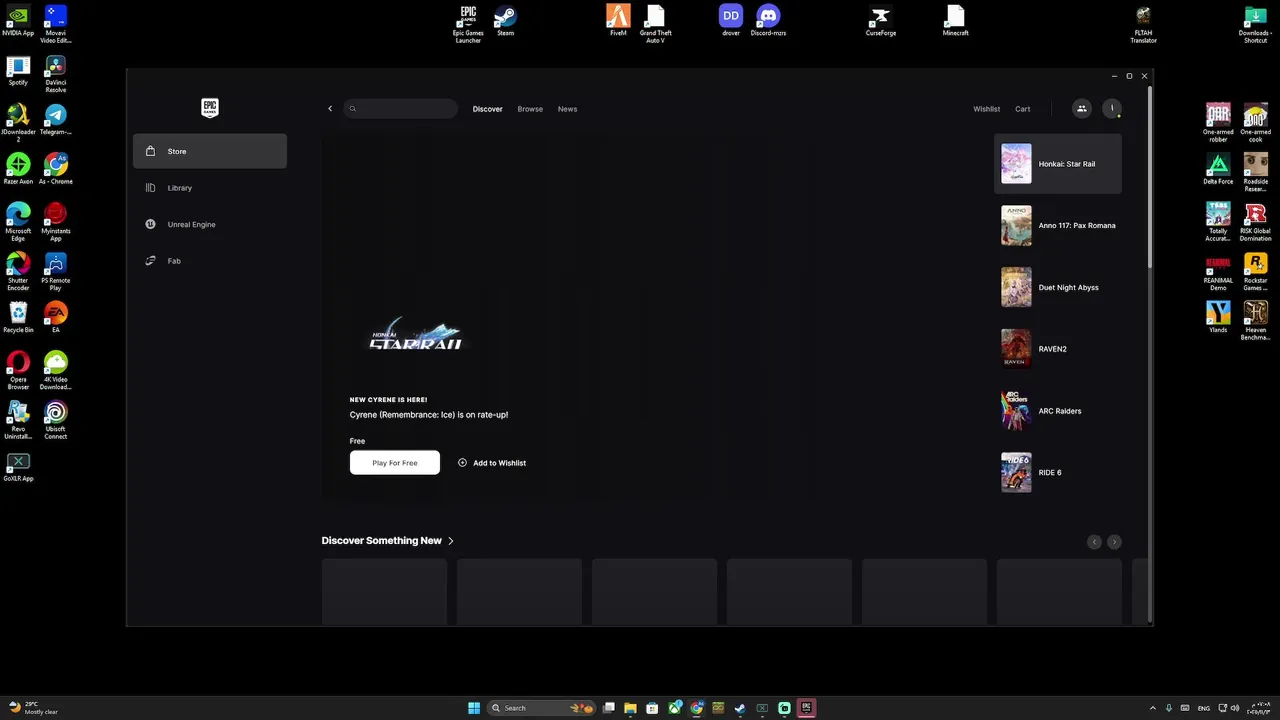1280x720 pixels.
Task: Open EA app desktop shortcut
Action: (56, 318)
